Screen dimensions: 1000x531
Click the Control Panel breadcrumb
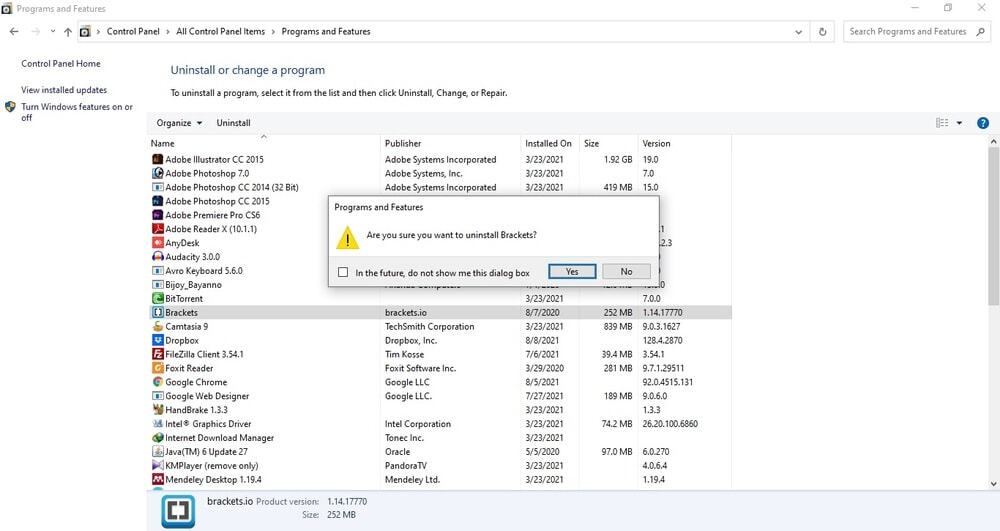coord(133,31)
